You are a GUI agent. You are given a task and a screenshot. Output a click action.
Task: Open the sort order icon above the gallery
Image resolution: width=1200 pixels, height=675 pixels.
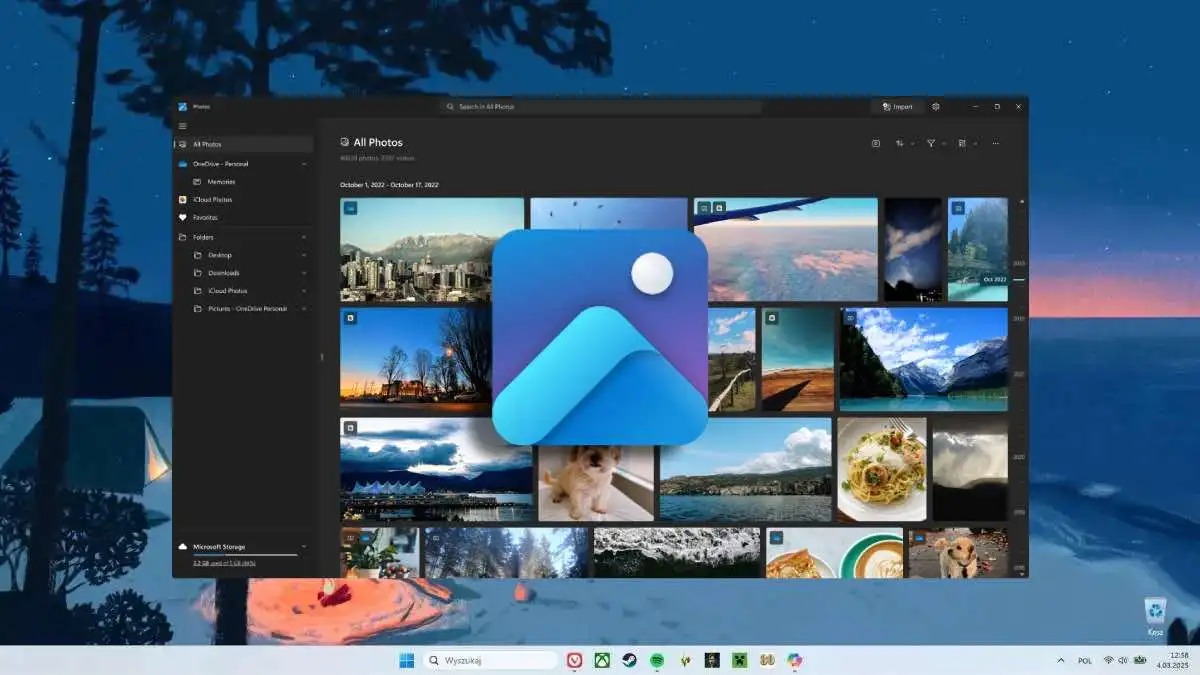click(x=901, y=143)
